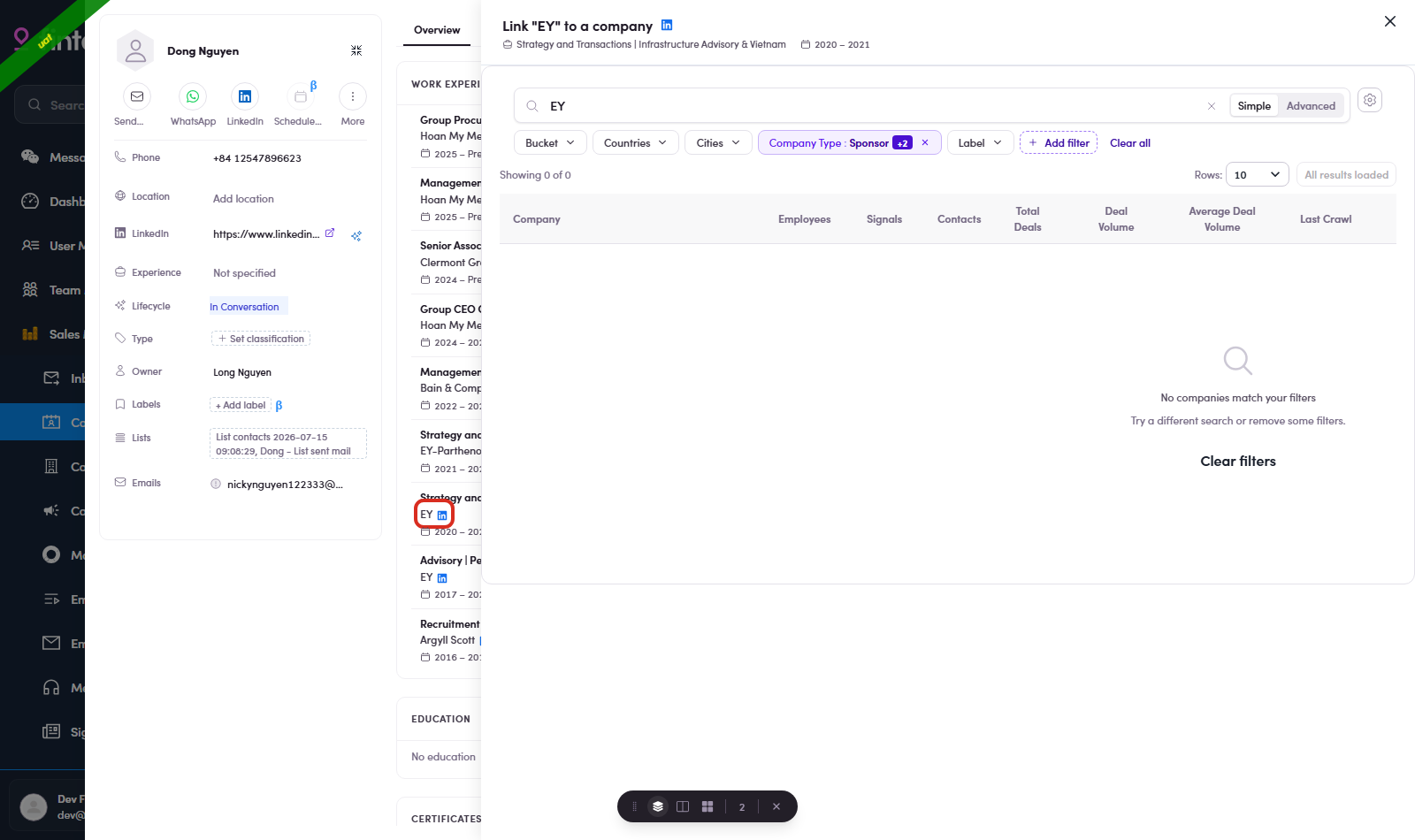Collapse the contact card panel

tap(356, 50)
